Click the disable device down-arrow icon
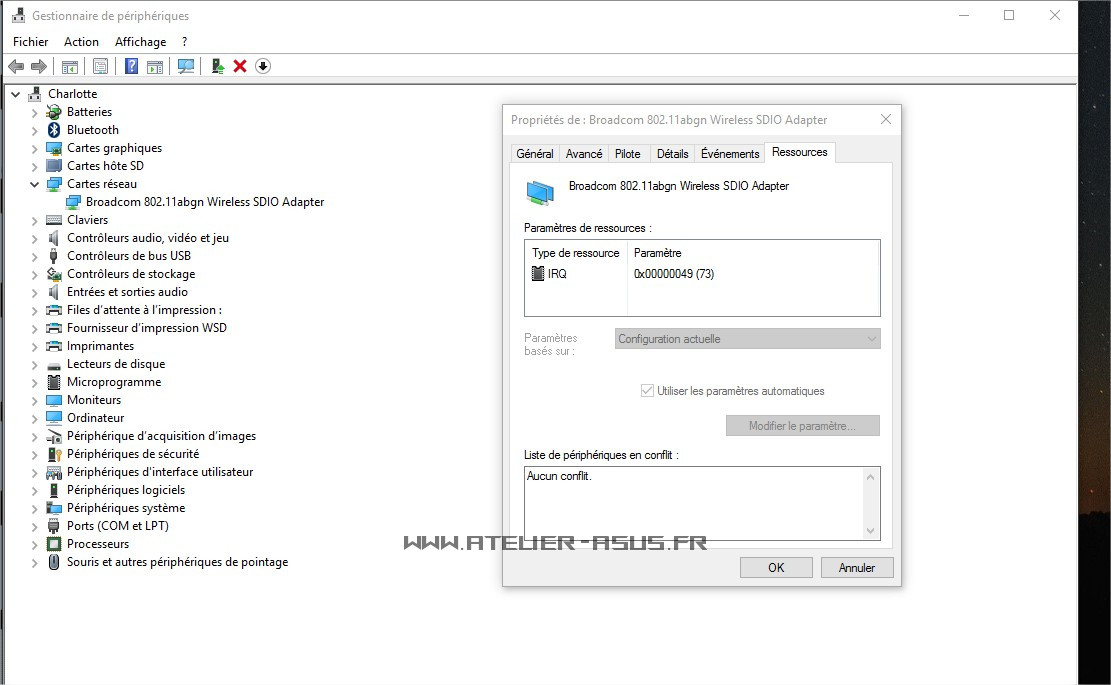The width and height of the screenshot is (1111, 685). coord(263,66)
